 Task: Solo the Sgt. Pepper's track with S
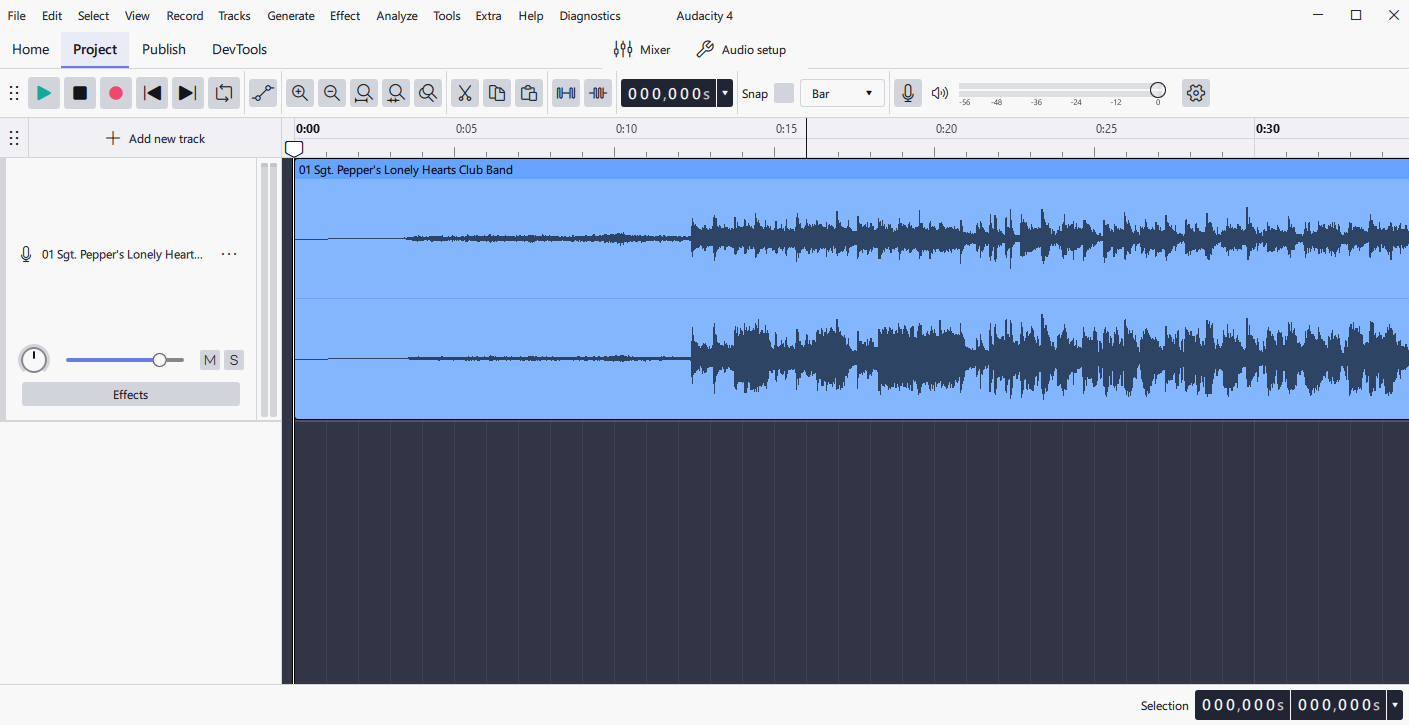coord(234,360)
